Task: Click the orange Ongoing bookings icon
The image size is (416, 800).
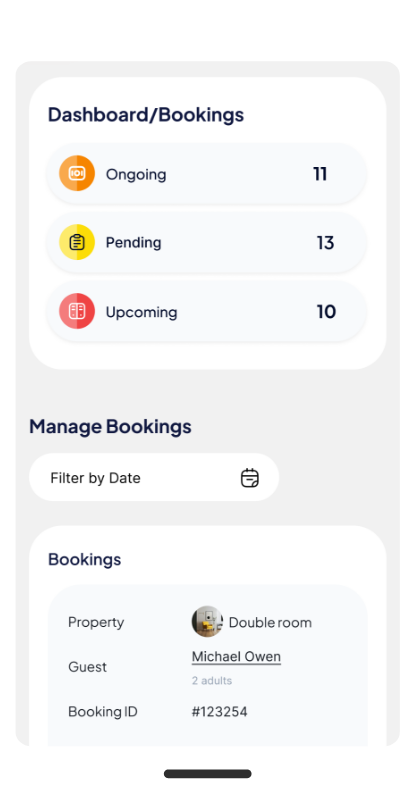Action: tap(77, 173)
